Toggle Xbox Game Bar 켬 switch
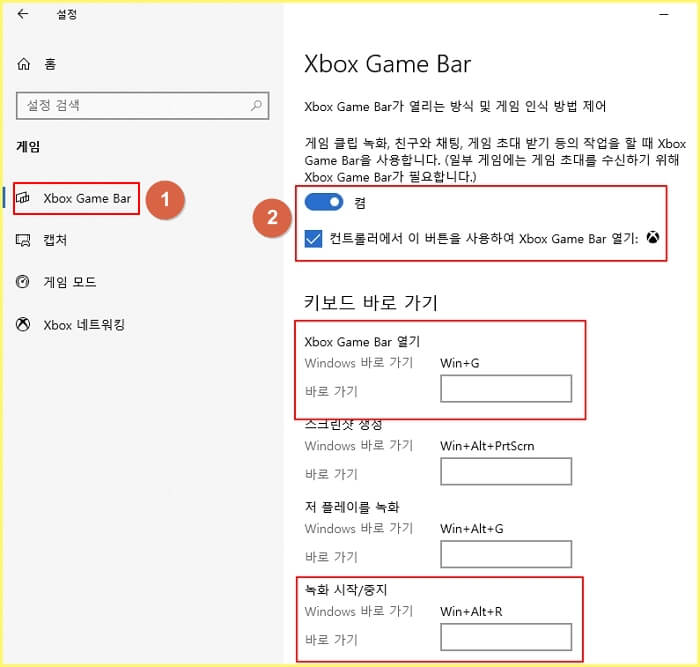Image resolution: width=700 pixels, height=667 pixels. (x=324, y=202)
